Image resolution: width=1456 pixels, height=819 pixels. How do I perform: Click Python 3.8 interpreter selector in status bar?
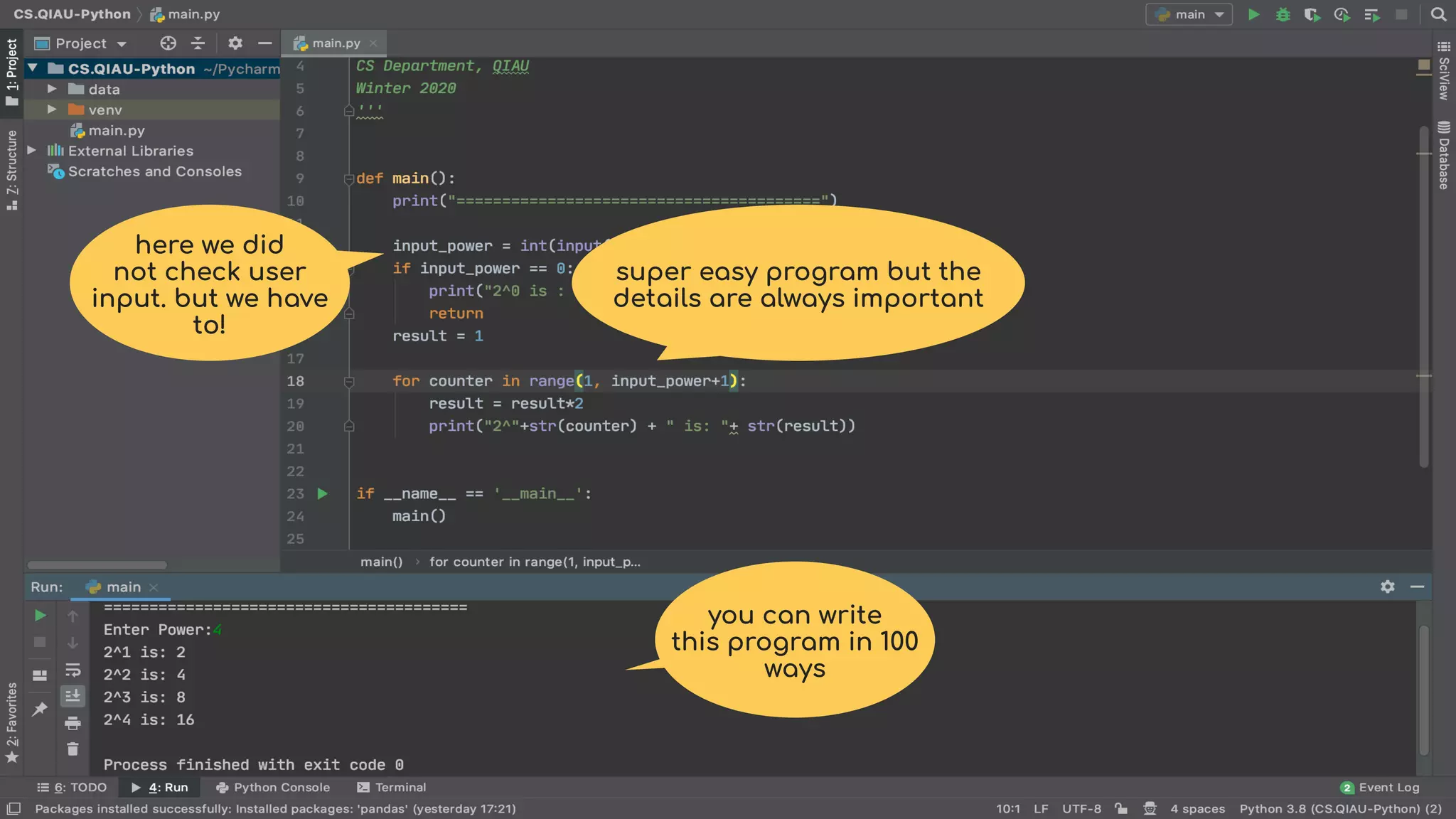click(1340, 808)
